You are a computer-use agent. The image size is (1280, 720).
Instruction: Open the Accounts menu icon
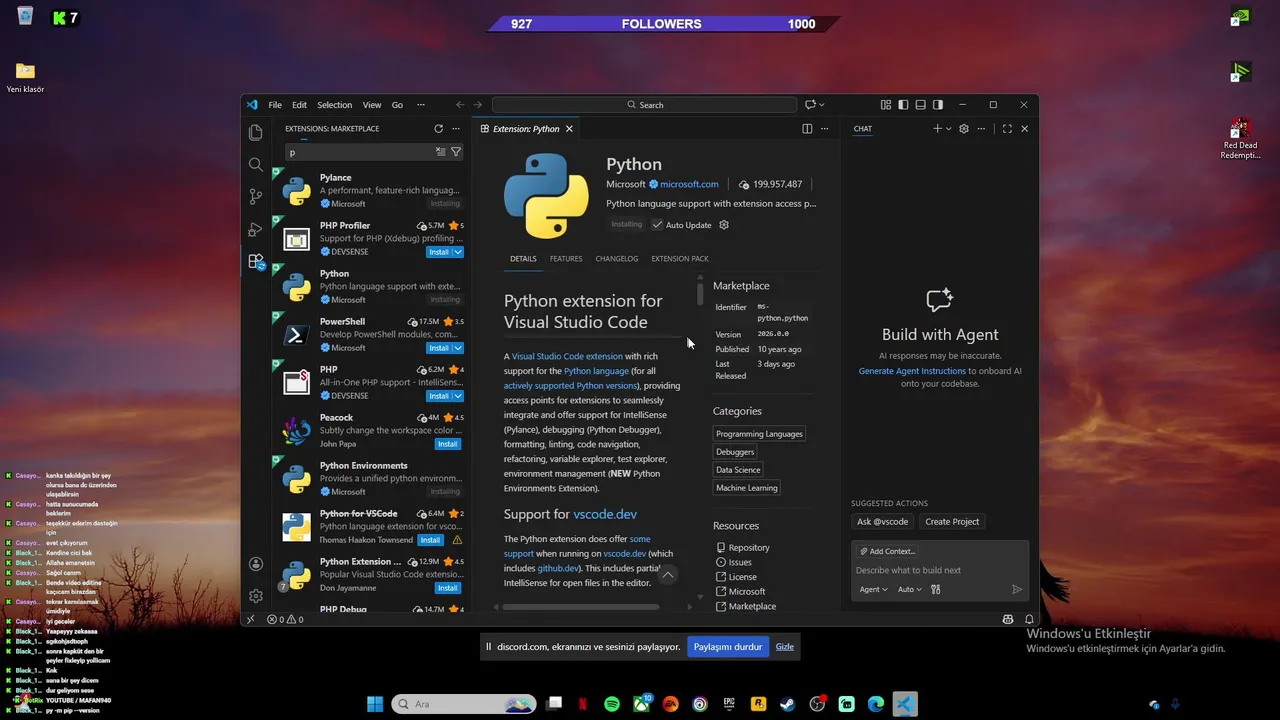256,564
